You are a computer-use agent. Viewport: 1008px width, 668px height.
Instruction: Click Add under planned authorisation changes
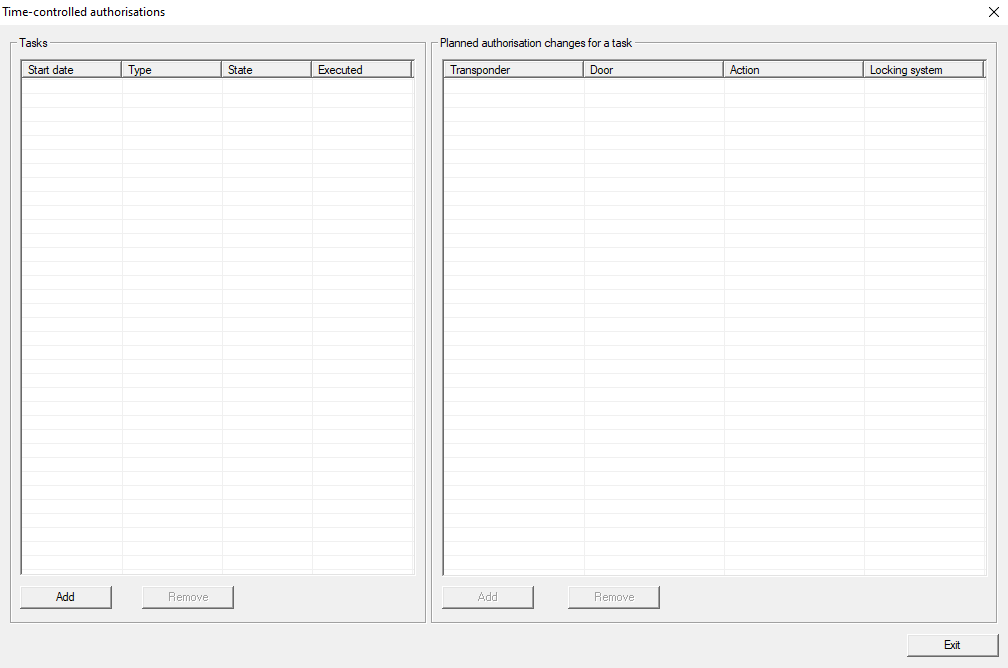[488, 597]
